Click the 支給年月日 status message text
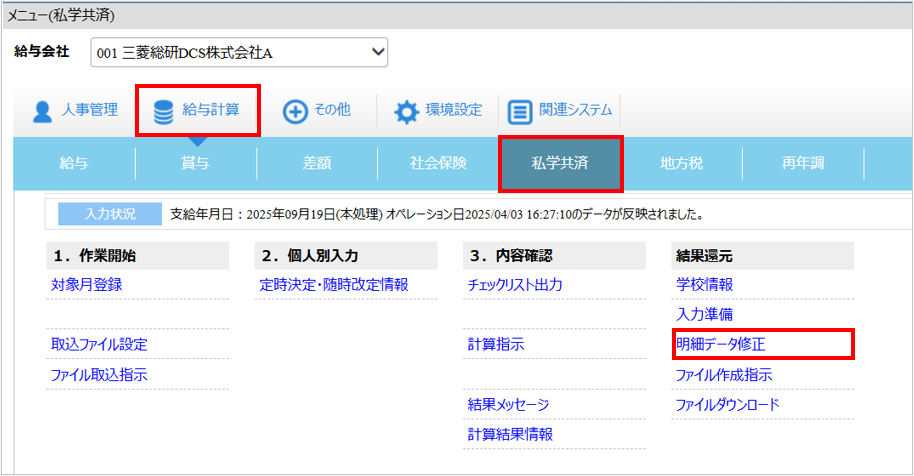This screenshot has width=914, height=476. pos(437,214)
